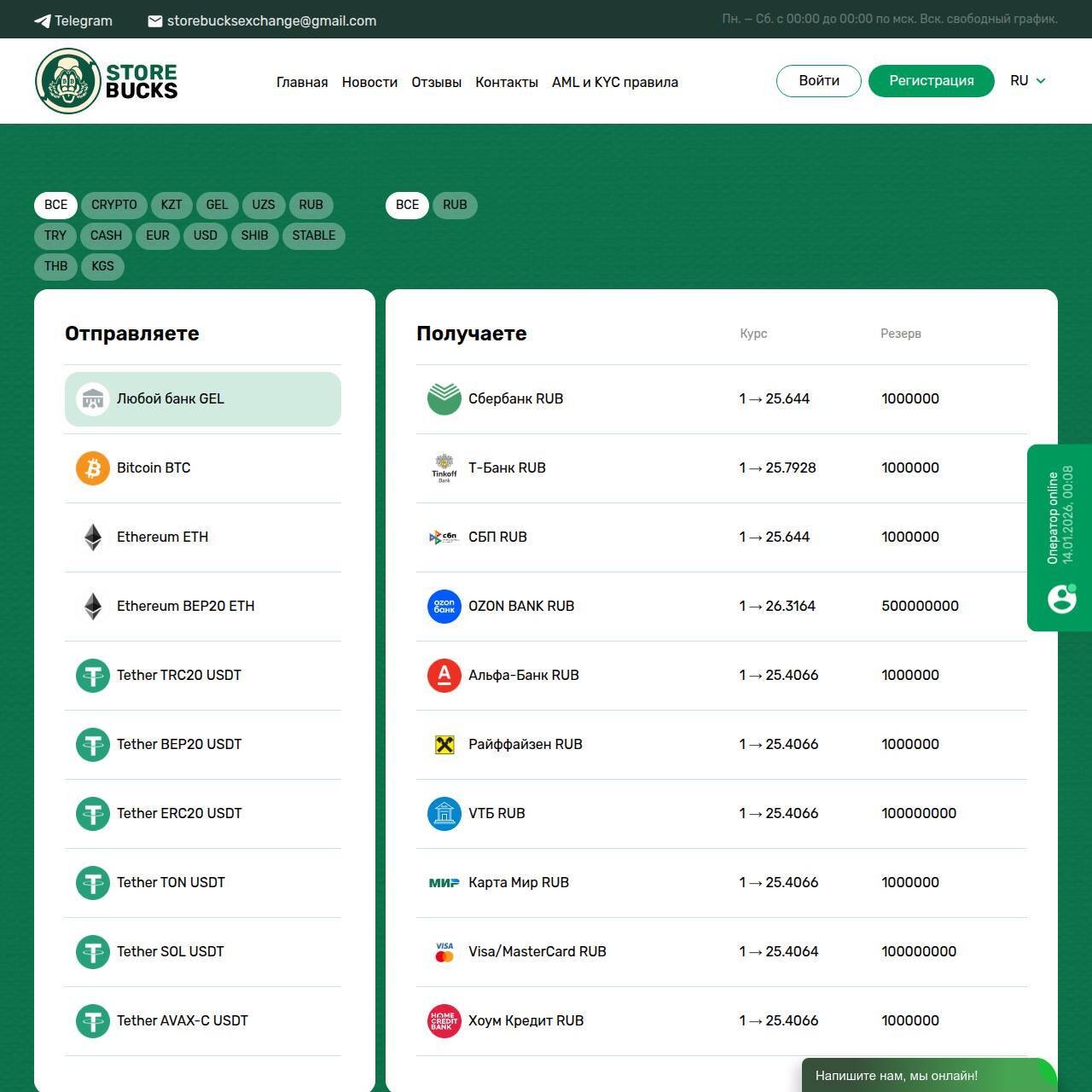Filter send currencies by CRYPTO
Image resolution: width=1092 pixels, height=1092 pixels.
point(114,206)
